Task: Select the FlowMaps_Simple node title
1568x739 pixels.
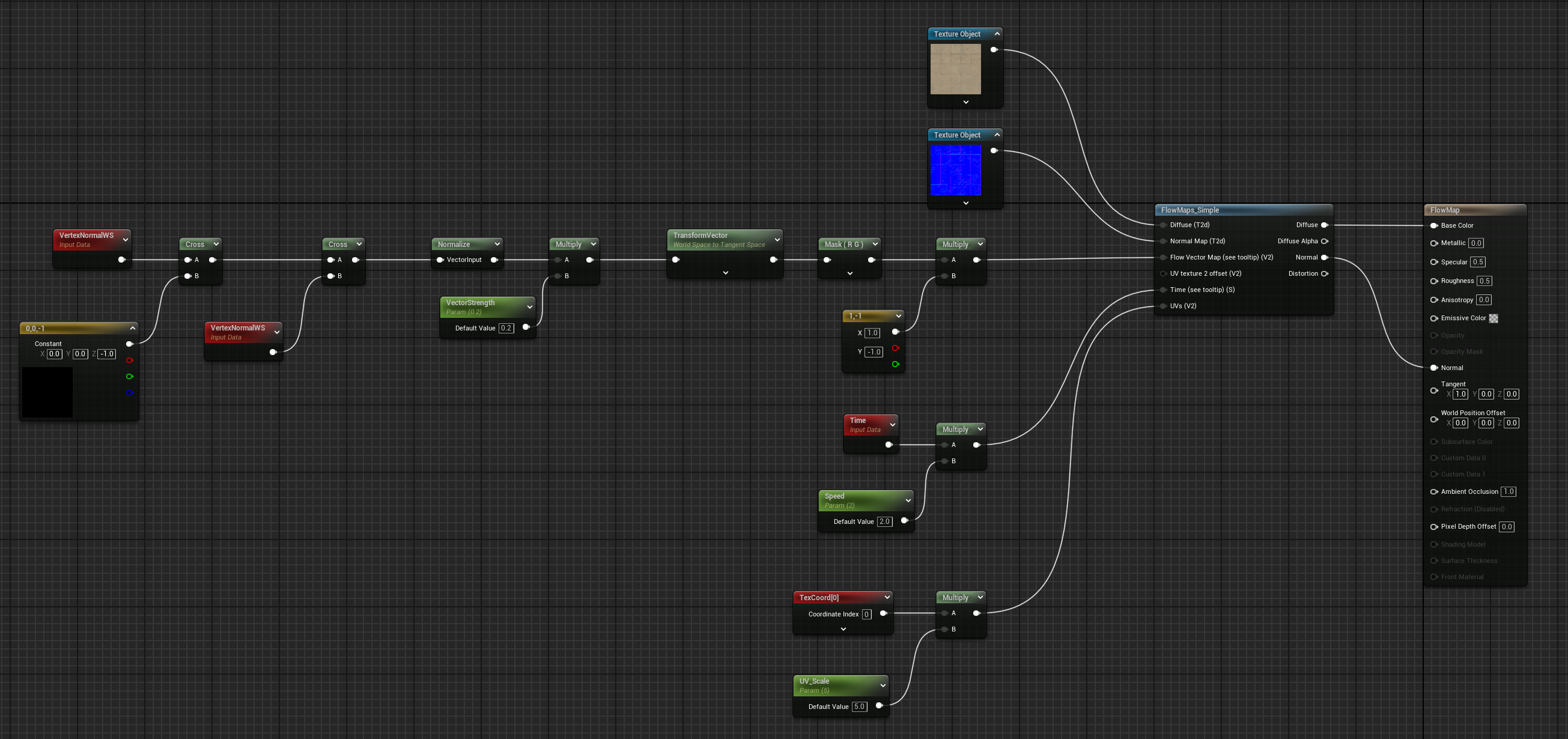Action: 1190,210
